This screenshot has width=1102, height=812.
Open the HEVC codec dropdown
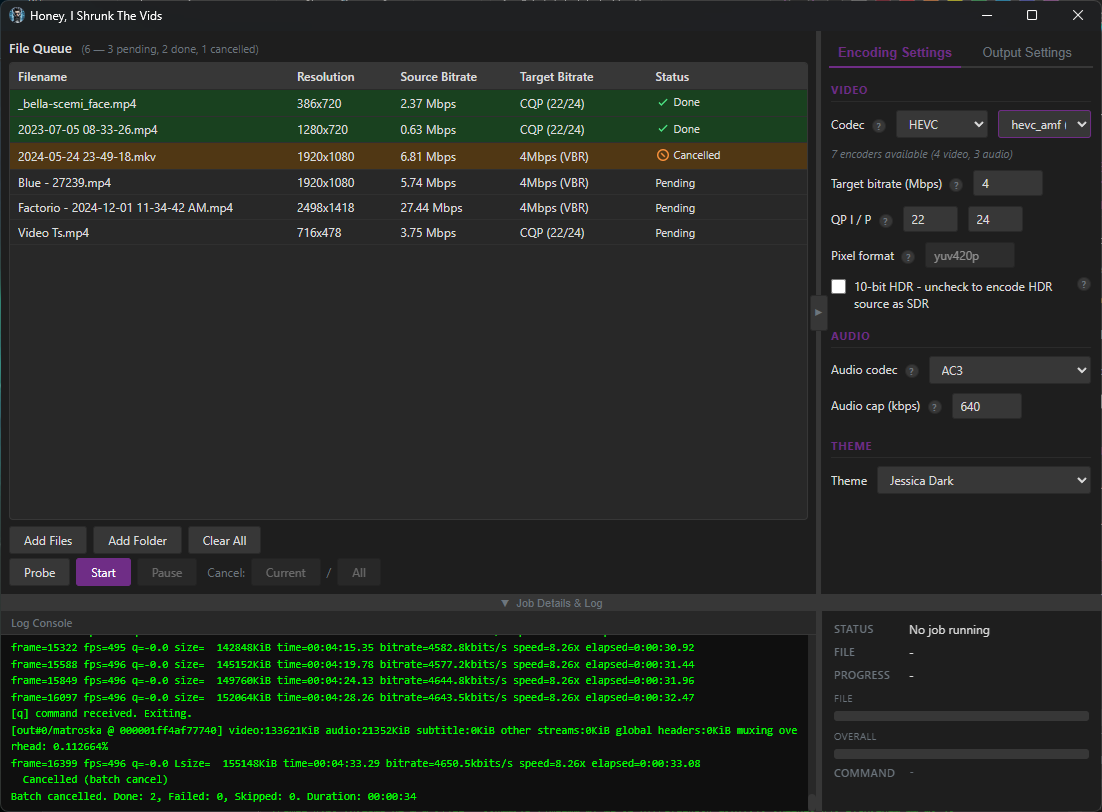point(941,125)
